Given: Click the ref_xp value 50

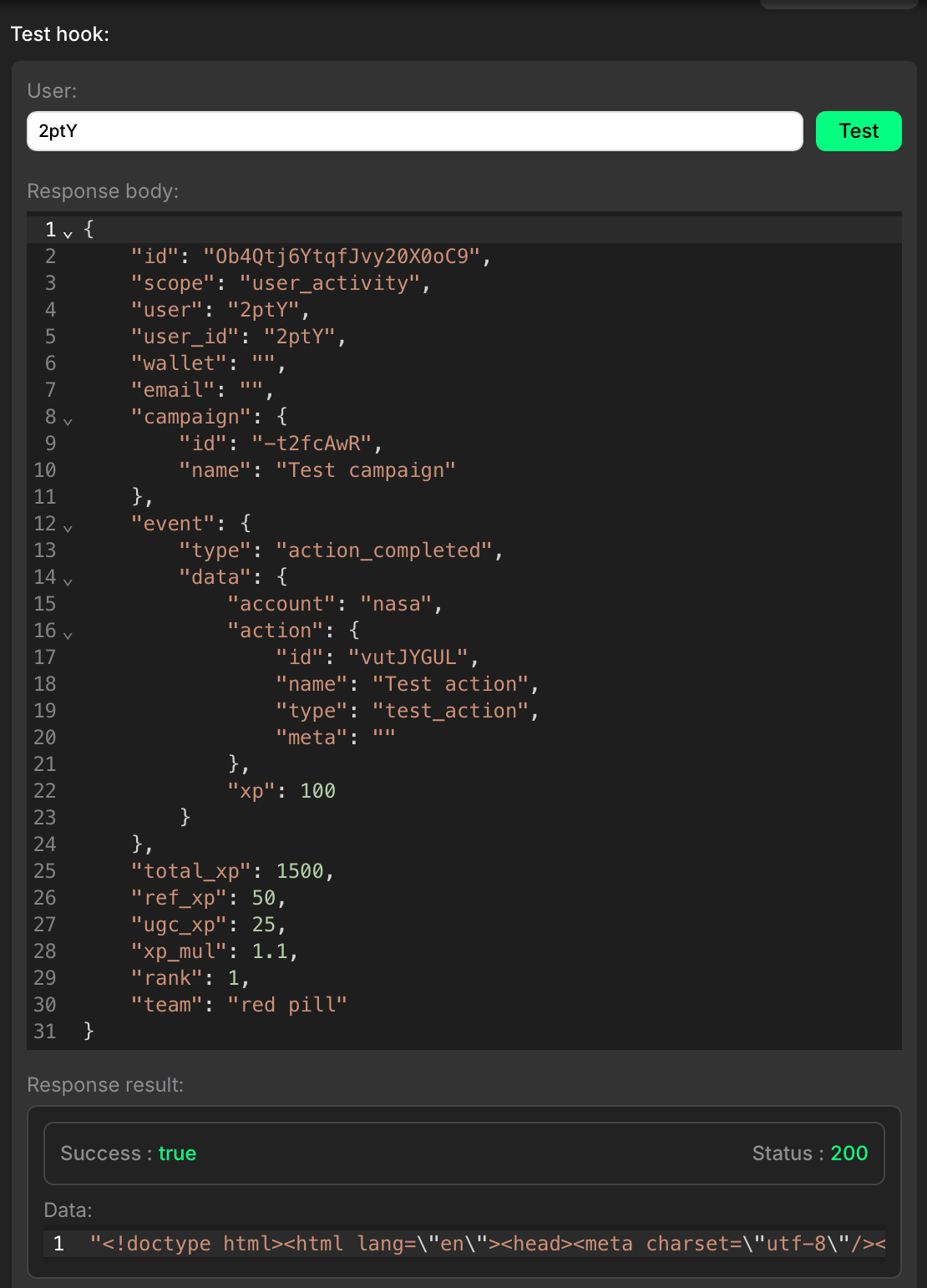Looking at the screenshot, I should click(x=264, y=898).
